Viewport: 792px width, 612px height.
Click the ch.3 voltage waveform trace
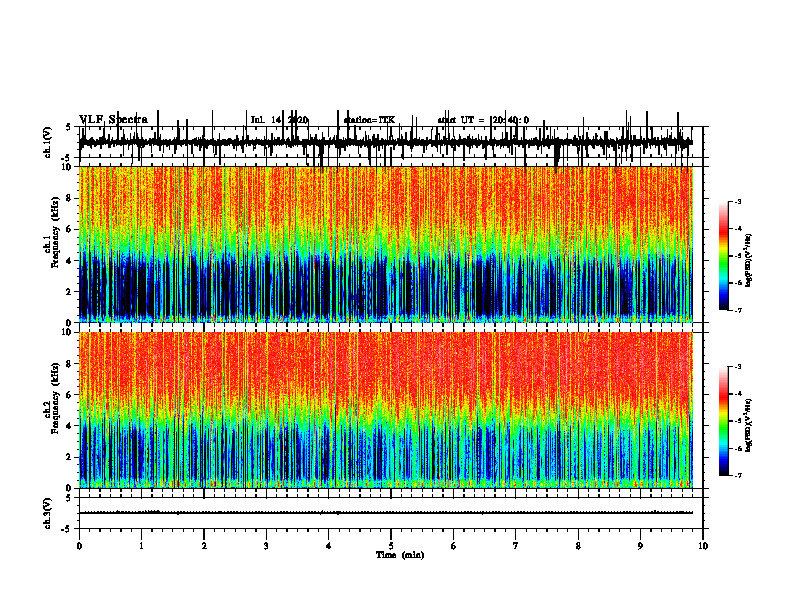click(385, 513)
